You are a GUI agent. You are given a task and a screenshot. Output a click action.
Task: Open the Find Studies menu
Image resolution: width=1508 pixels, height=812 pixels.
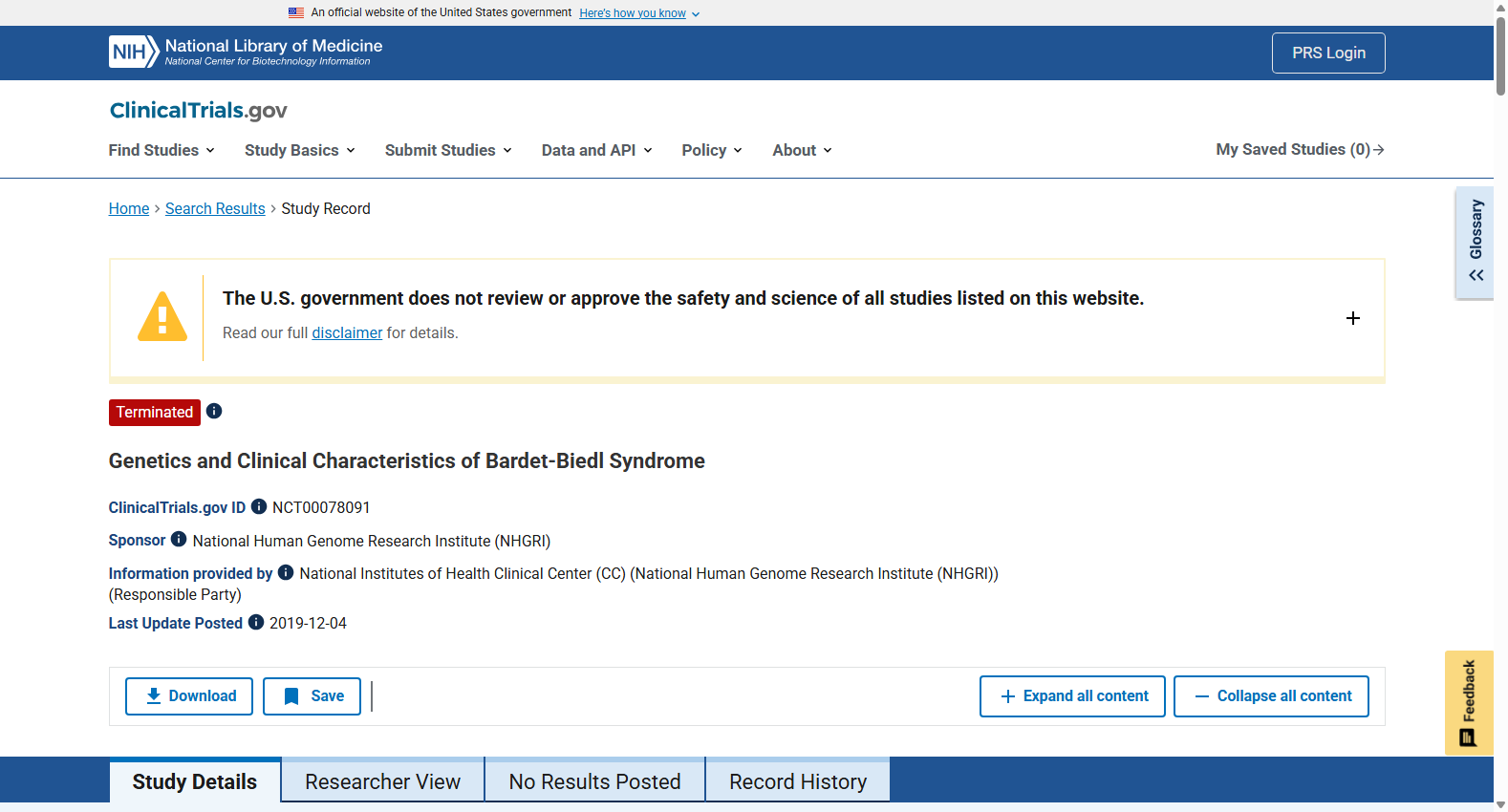pyautogui.click(x=162, y=150)
